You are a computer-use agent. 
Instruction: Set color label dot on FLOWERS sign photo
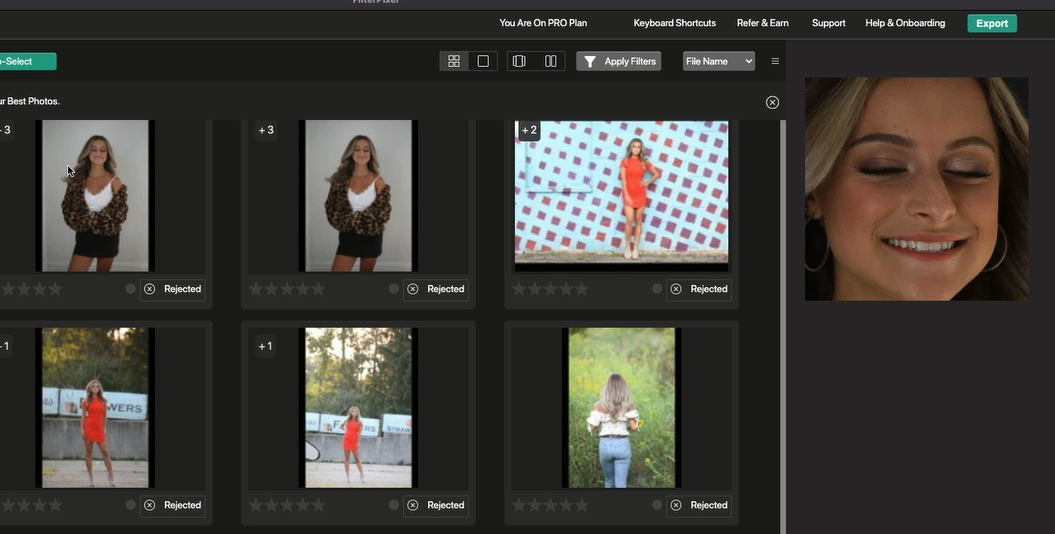[131, 505]
